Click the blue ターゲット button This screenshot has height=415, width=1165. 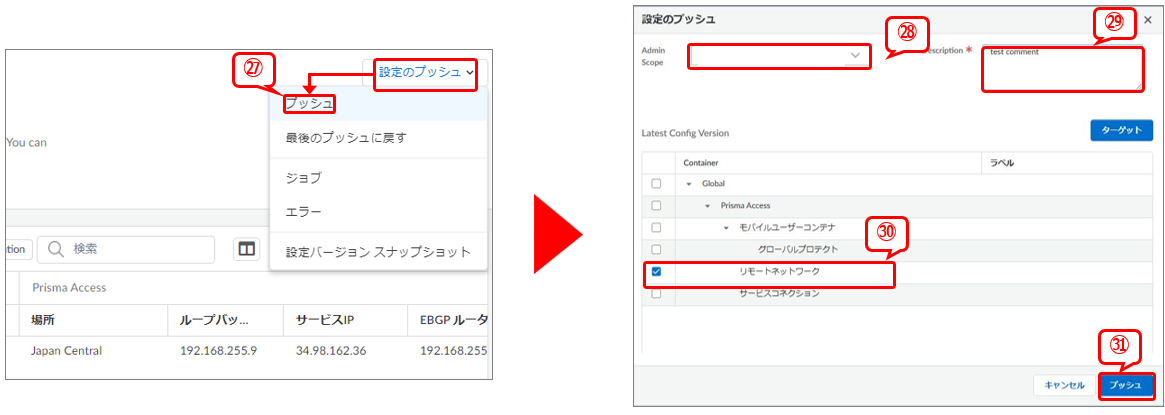pyautogui.click(x=1120, y=131)
